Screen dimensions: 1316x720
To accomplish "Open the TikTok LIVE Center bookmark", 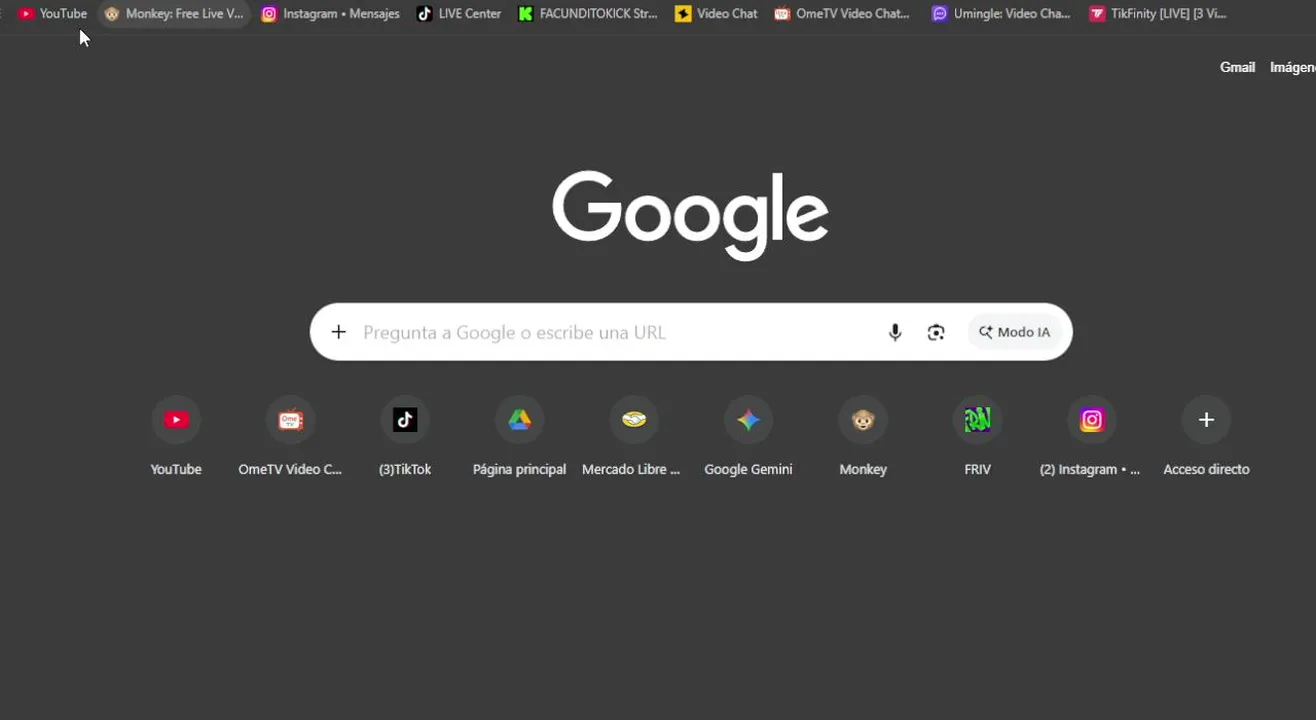I will pyautogui.click(x=459, y=14).
